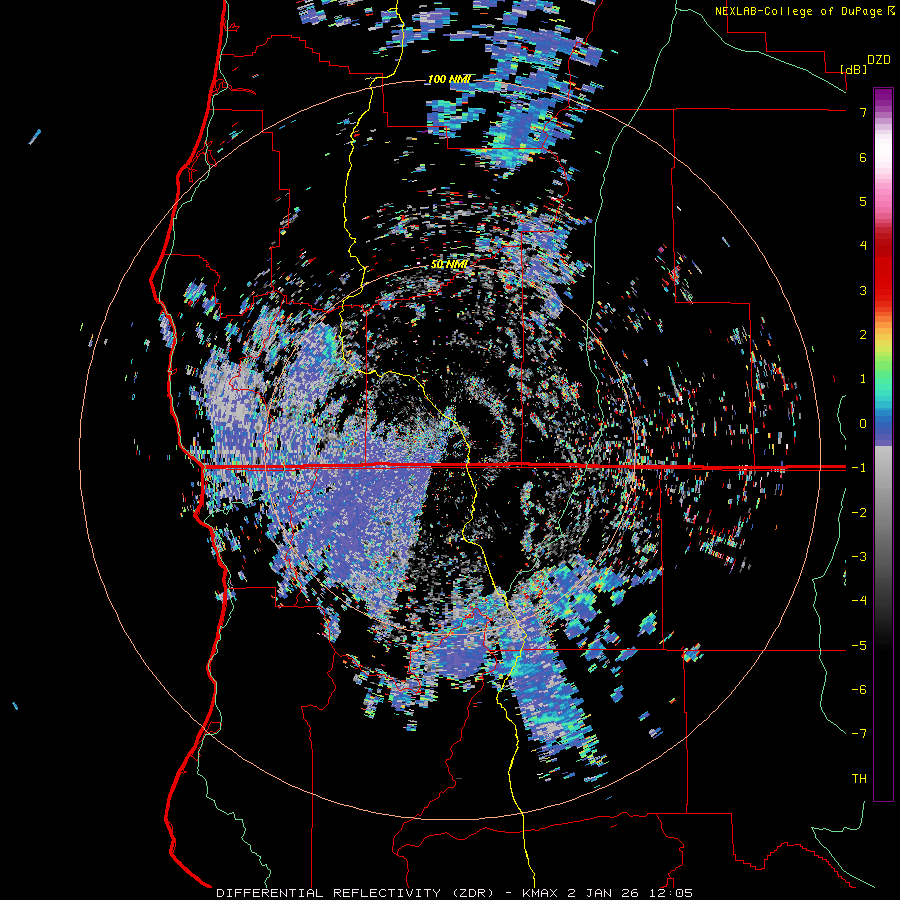Click the -7 value on the color scale
The image size is (900, 900).
coord(859,734)
